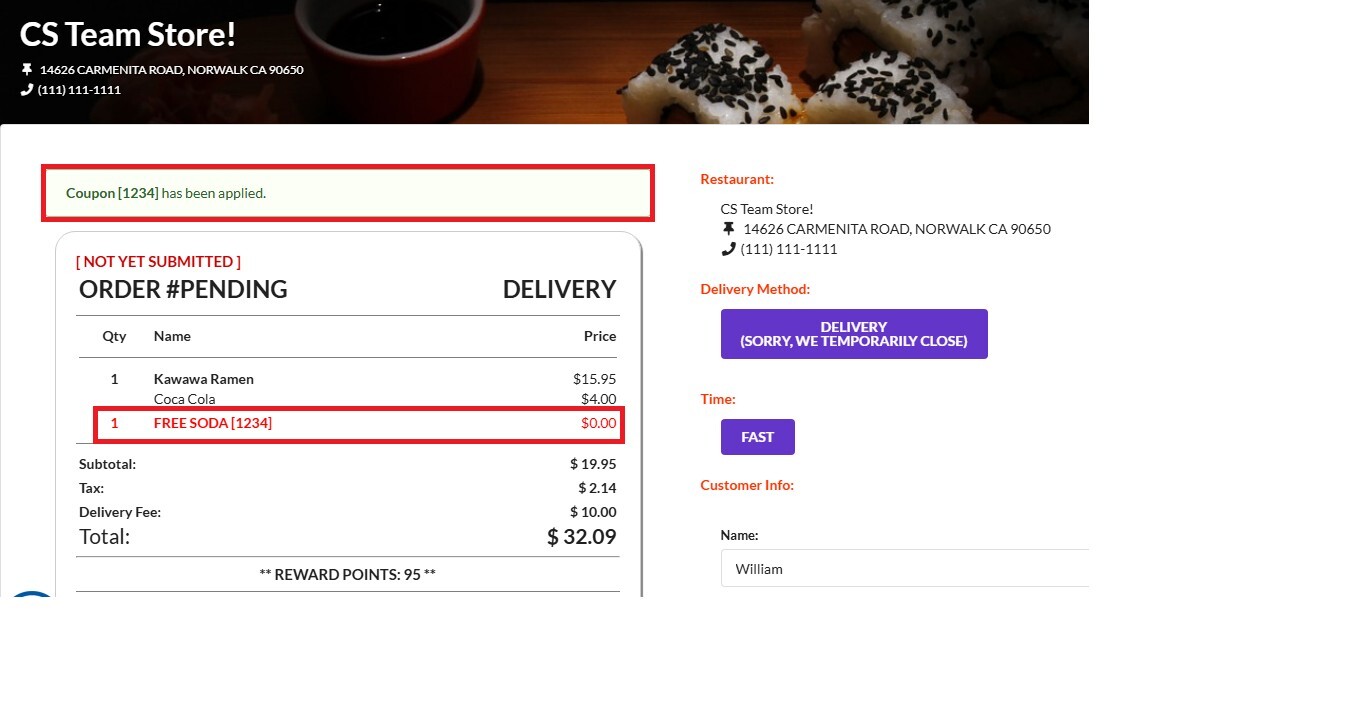Click the ORDER #PENDING heading
The width and height of the screenshot is (1368, 712).
pos(183,290)
